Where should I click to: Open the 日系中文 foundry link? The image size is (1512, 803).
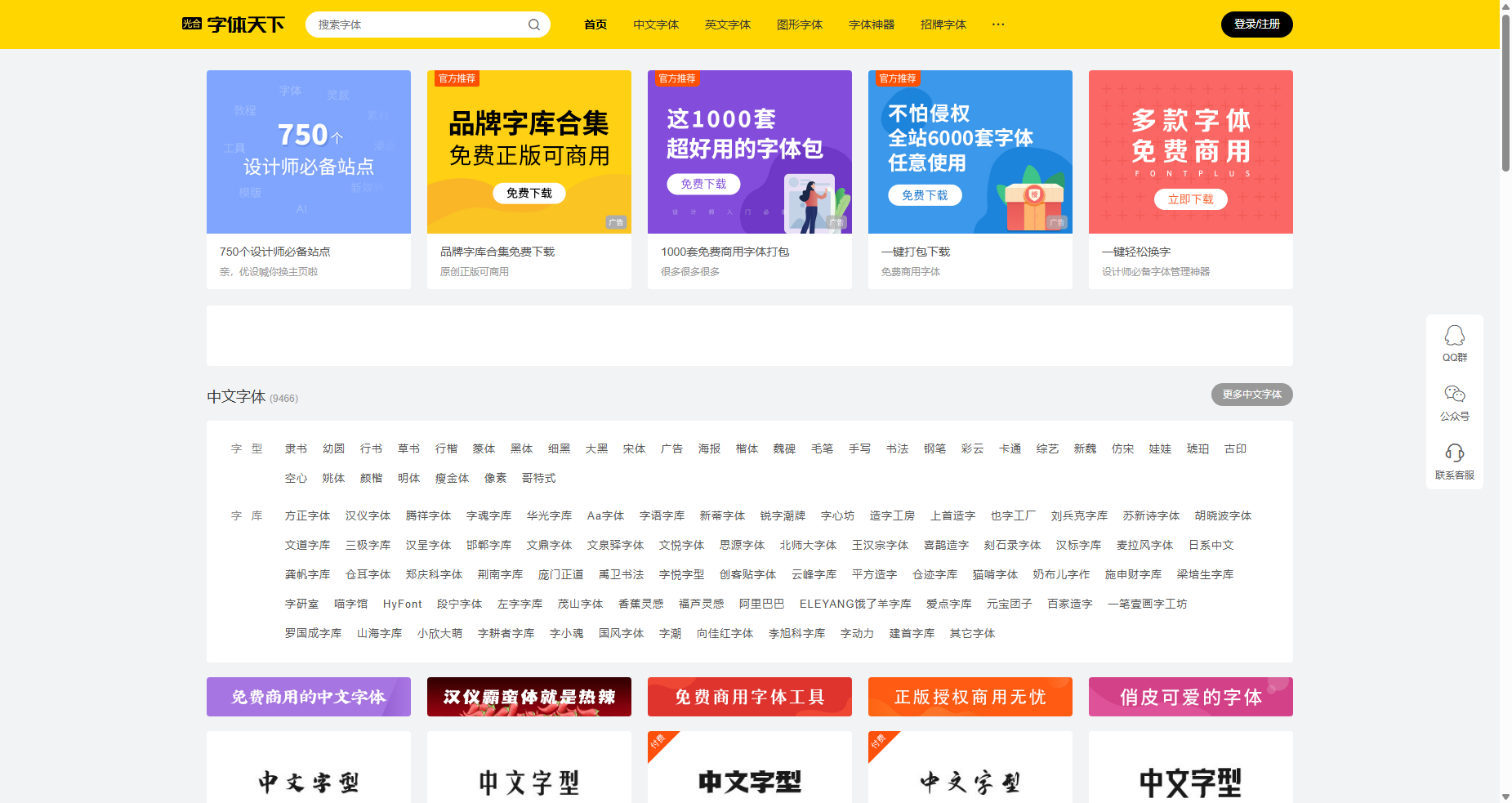(x=1211, y=545)
